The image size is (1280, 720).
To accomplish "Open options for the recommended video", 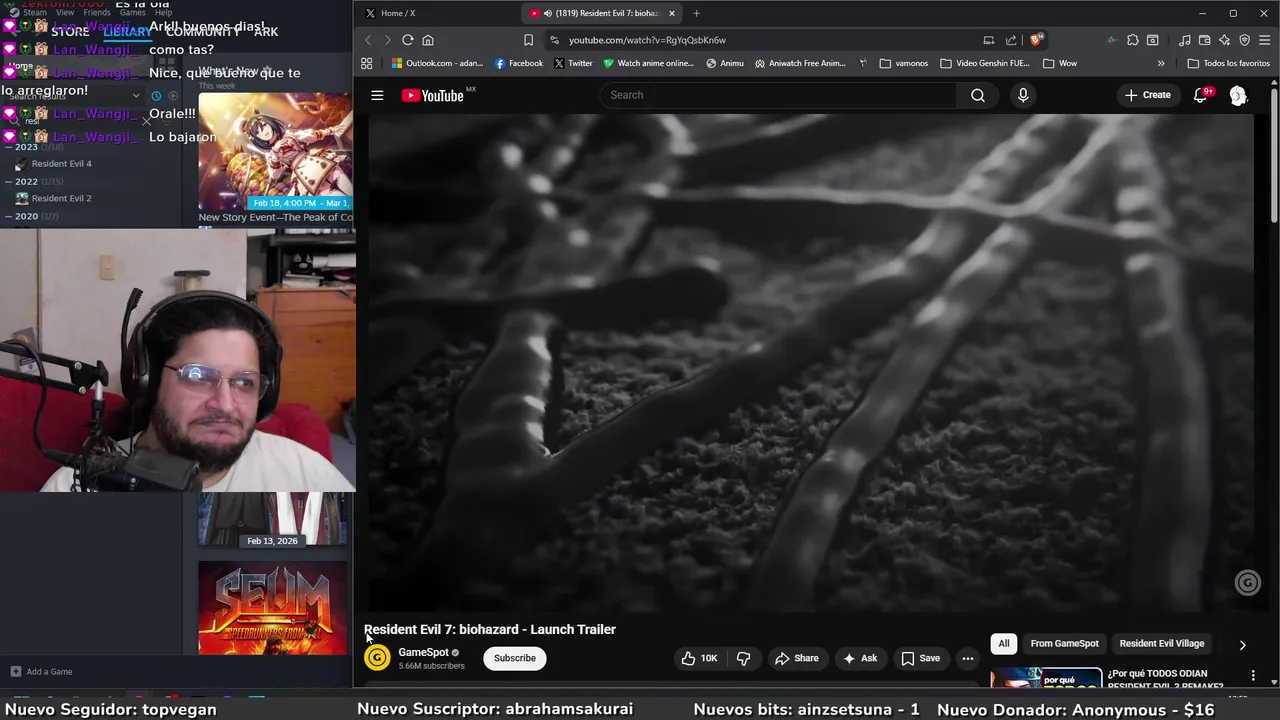I will pos(1253,676).
